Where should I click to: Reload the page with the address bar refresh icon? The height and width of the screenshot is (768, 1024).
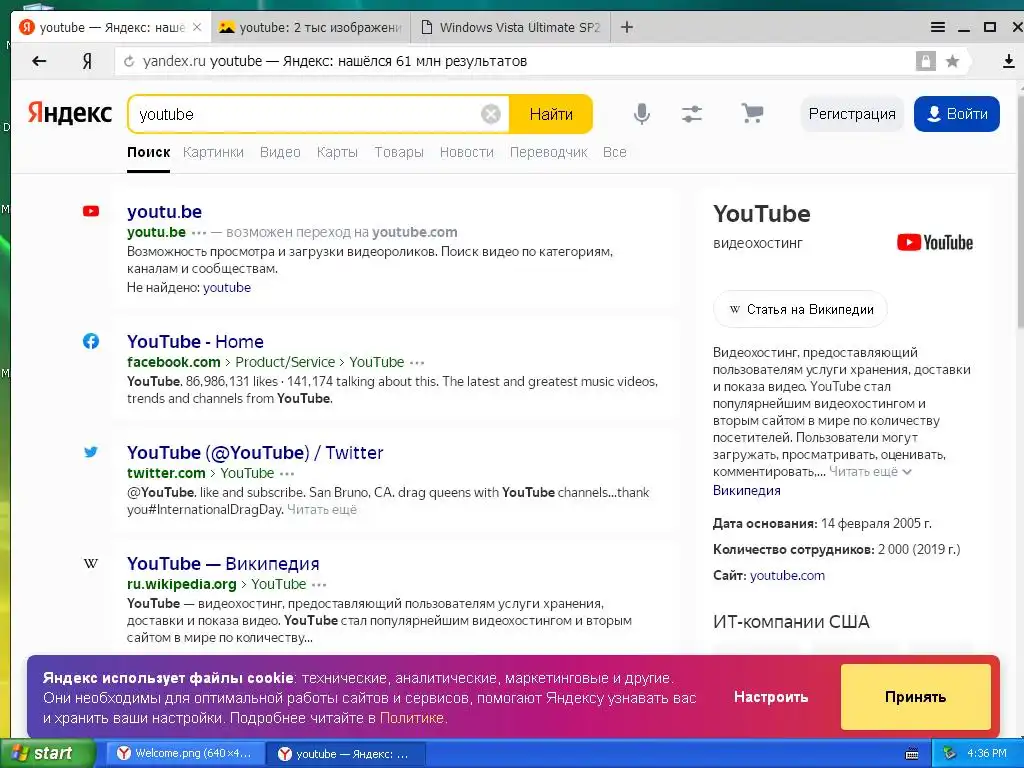129,61
